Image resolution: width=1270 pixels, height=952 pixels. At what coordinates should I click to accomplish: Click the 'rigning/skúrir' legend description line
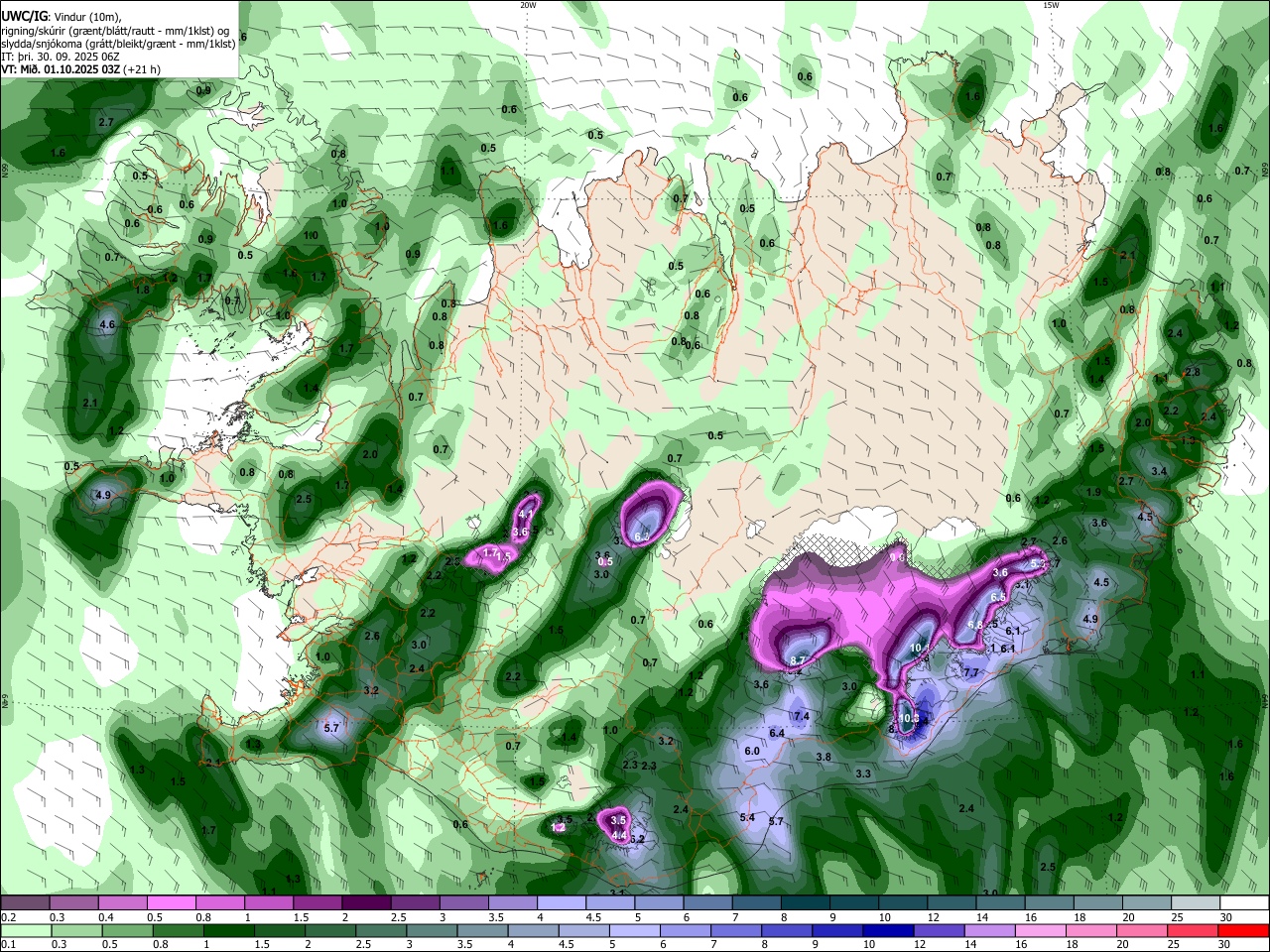pyautogui.click(x=117, y=30)
